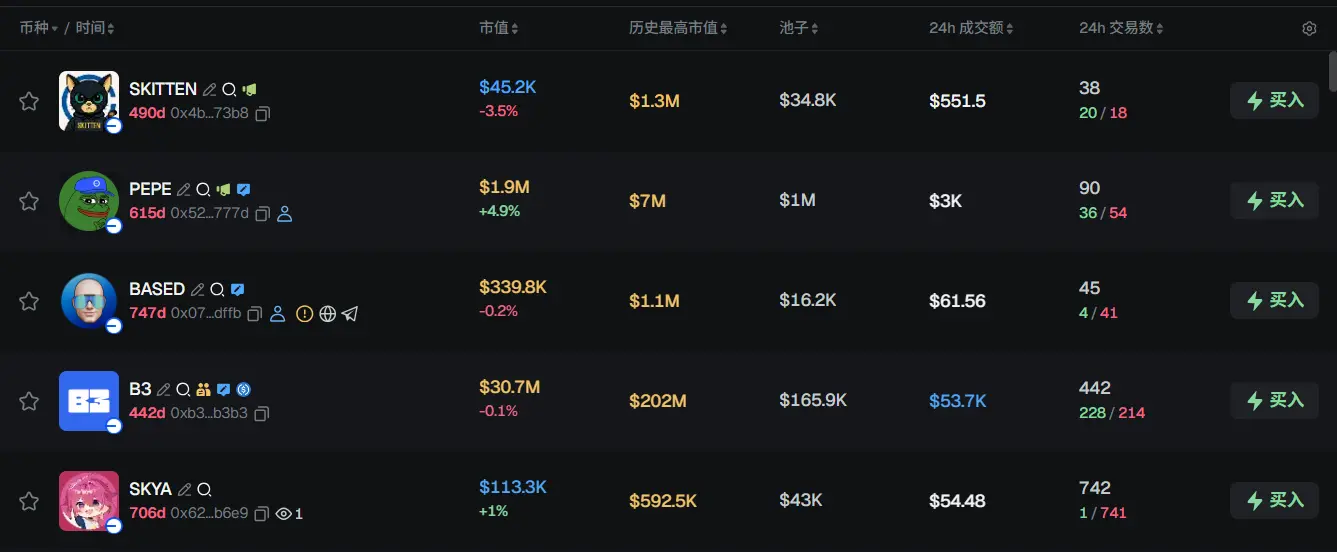
Task: Sort the list by 池子 header
Action: pos(798,29)
